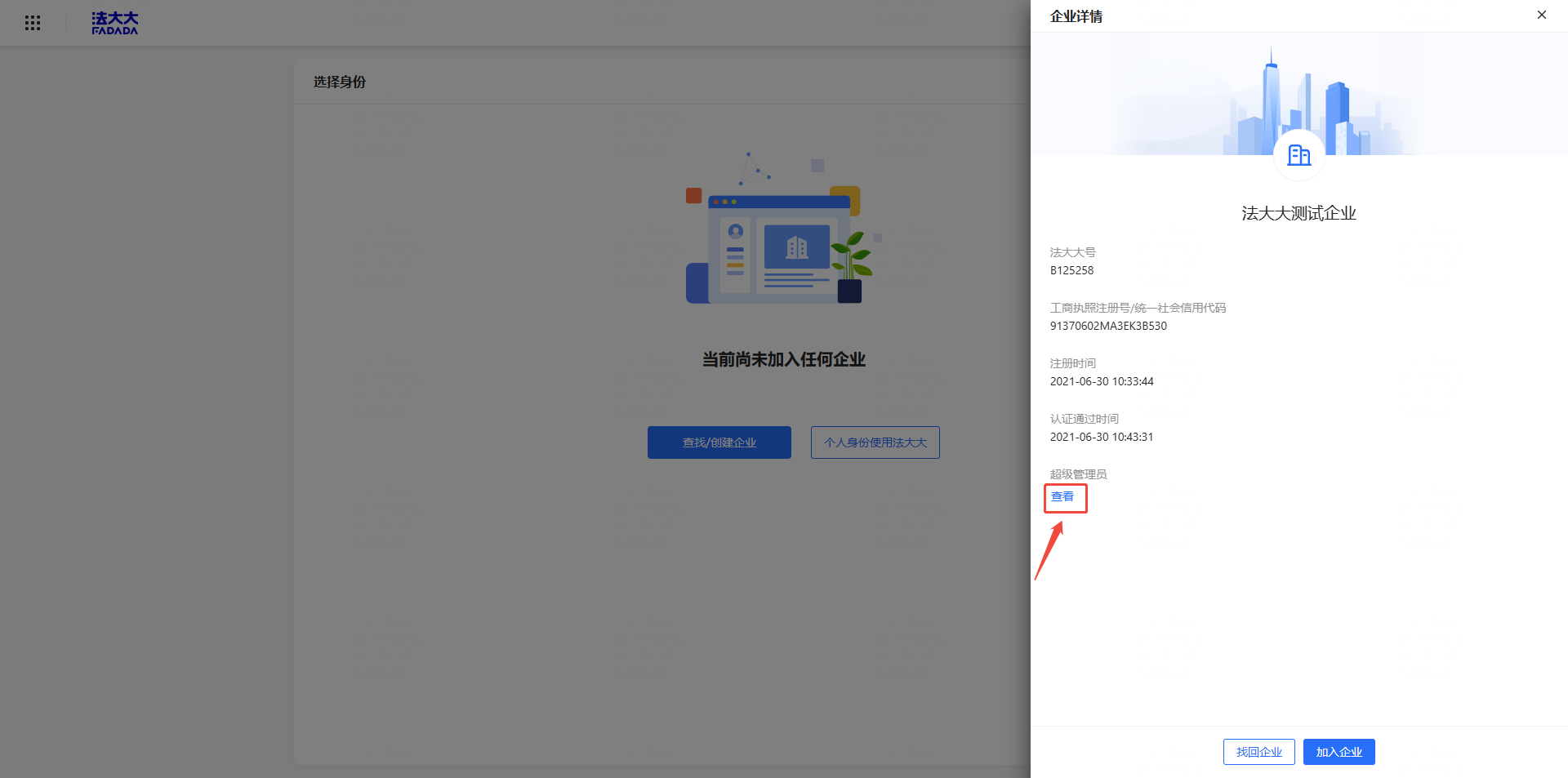The height and width of the screenshot is (778, 1568).
Task: Click the 找回企业 button
Action: point(1258,752)
